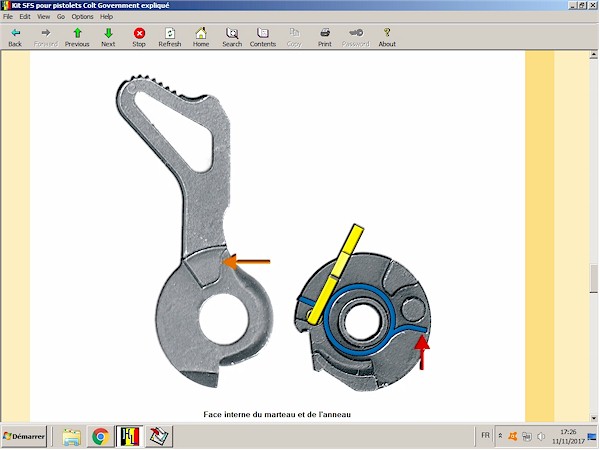Click the hammer part image
Screen dimensions: 600x450
point(194,231)
